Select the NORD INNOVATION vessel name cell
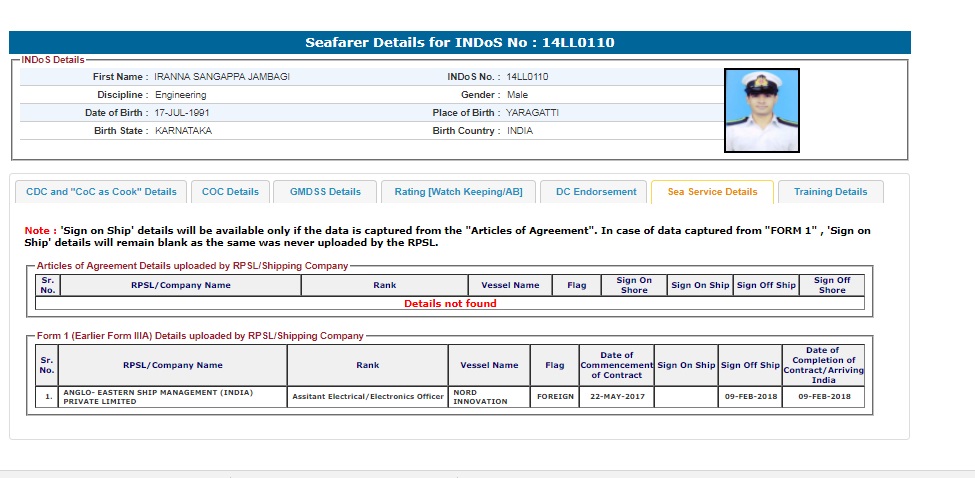 489,397
